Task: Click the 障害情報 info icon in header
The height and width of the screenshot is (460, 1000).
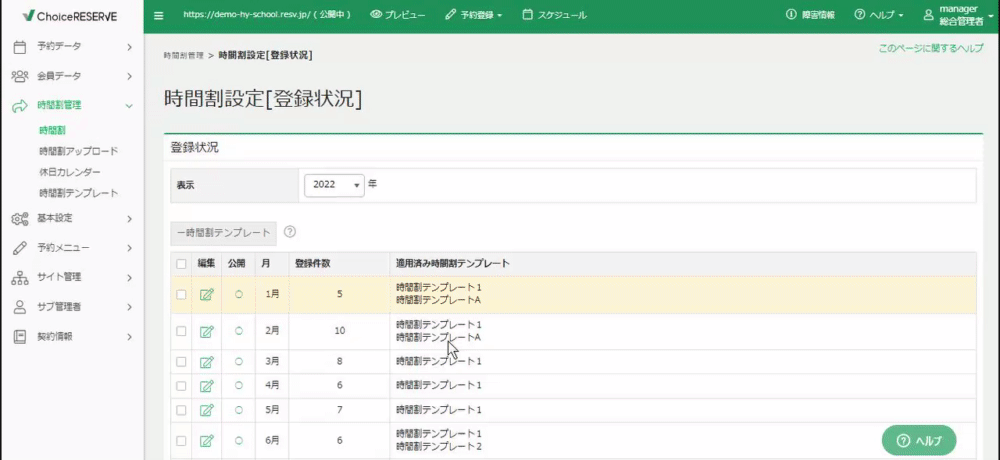Action: (791, 15)
